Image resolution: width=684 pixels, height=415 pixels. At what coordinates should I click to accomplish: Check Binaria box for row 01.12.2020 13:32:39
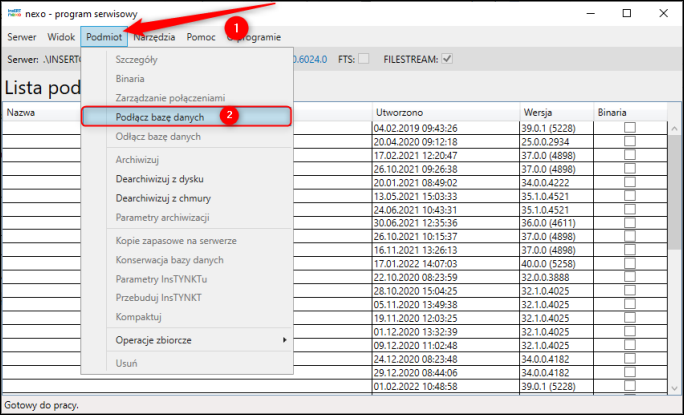click(x=629, y=331)
